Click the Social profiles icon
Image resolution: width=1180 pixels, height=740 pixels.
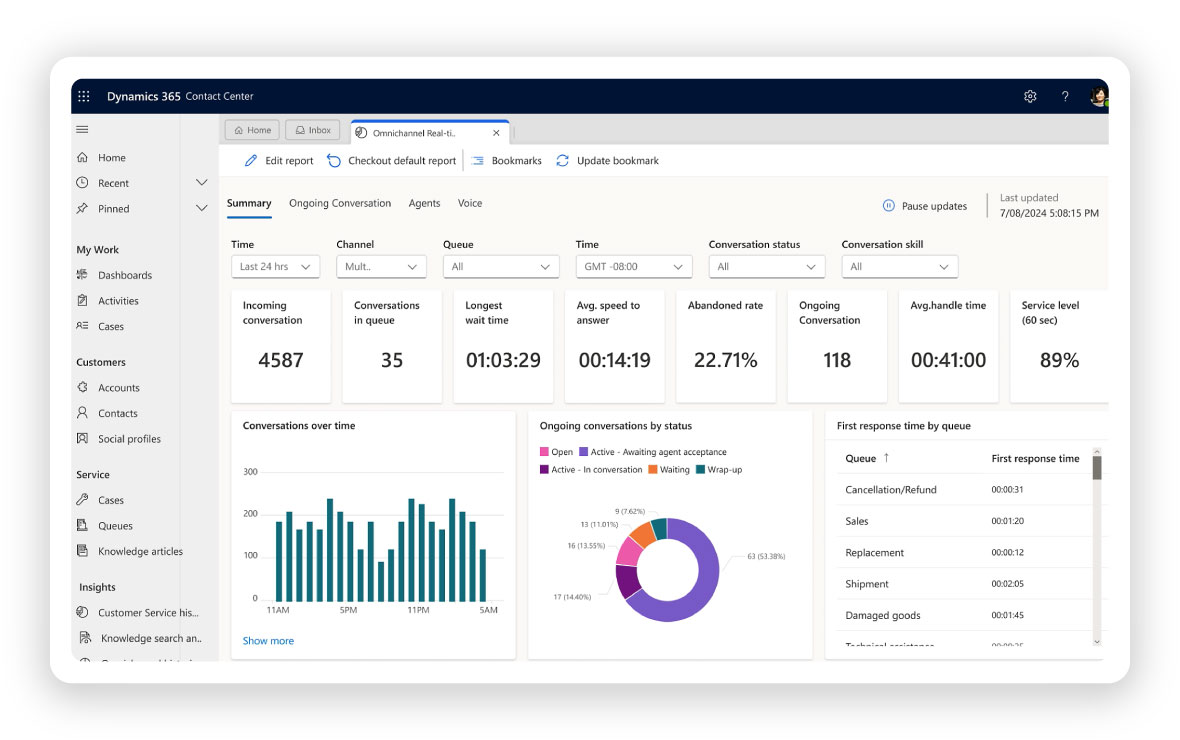(x=82, y=438)
